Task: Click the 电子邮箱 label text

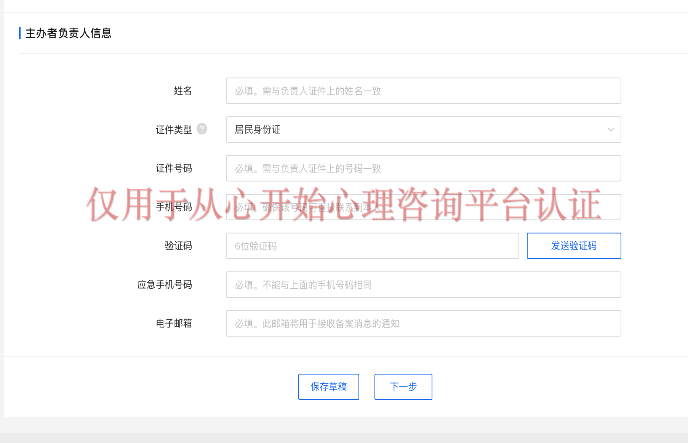Action: 174,323
